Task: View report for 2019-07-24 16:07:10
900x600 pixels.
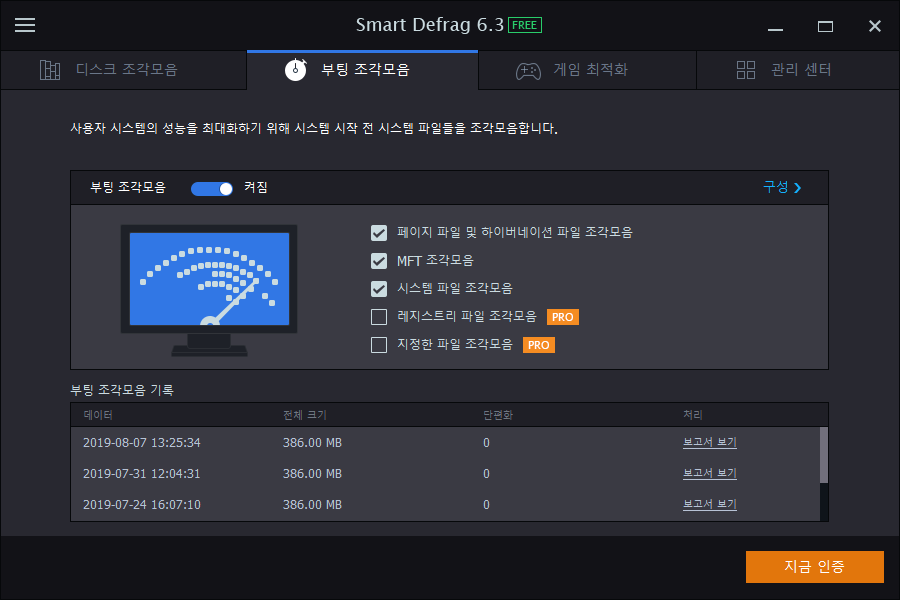Action: point(709,504)
